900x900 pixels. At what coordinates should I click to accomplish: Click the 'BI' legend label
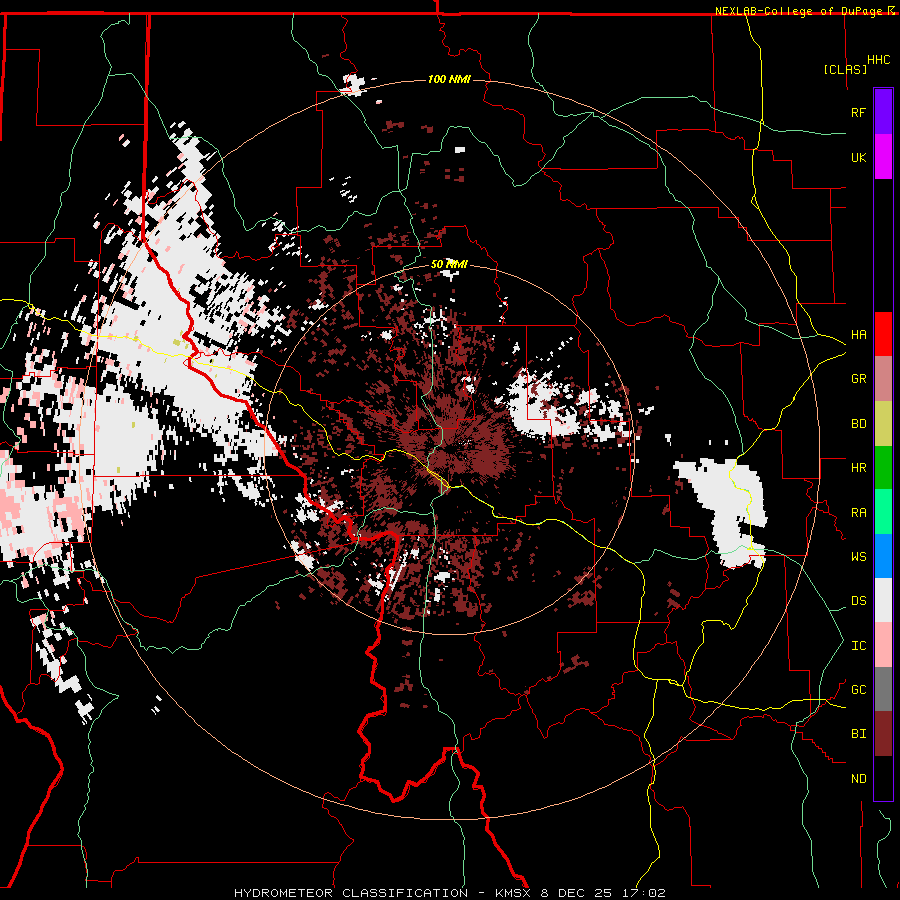[x=859, y=734]
